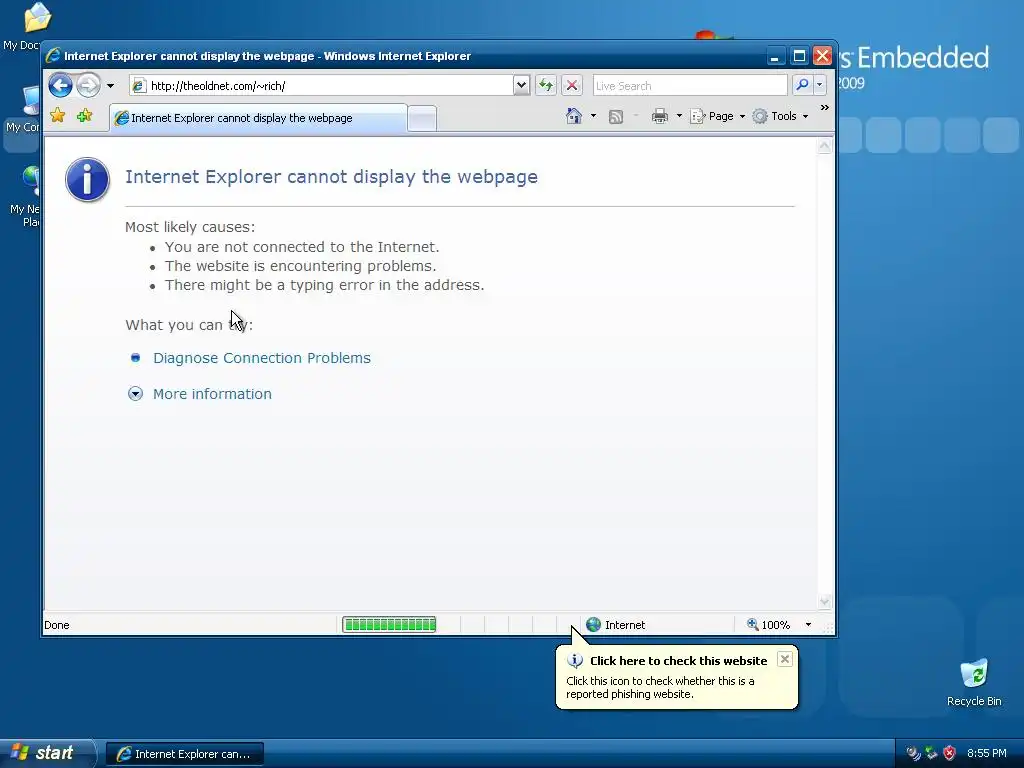
Task: Click the Stop loading red X icon
Action: click(x=571, y=86)
